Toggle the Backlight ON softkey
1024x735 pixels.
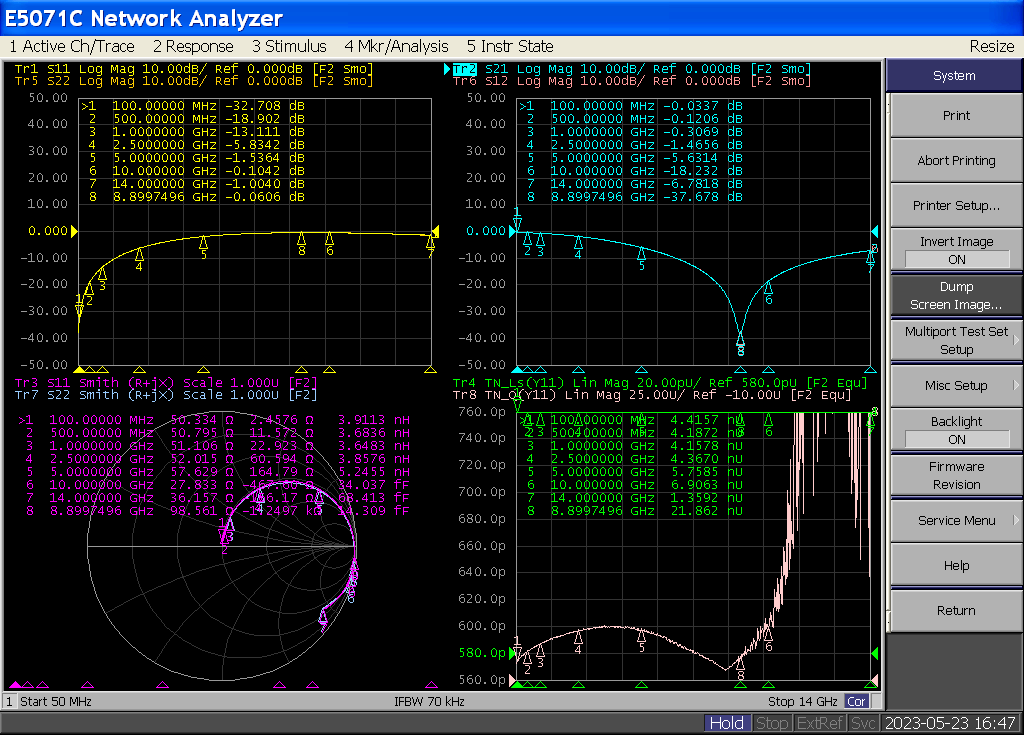[956, 430]
